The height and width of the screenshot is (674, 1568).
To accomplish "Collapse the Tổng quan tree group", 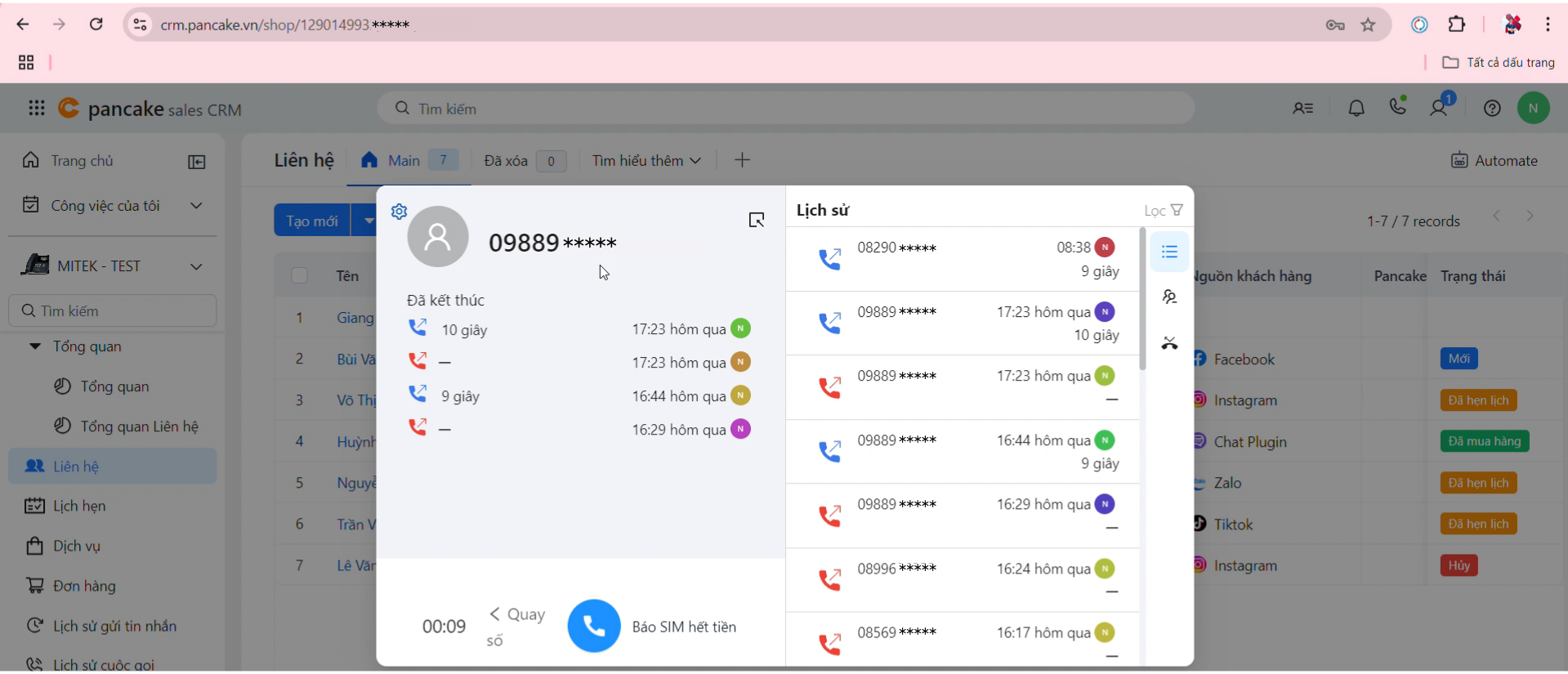I will tap(35, 346).
